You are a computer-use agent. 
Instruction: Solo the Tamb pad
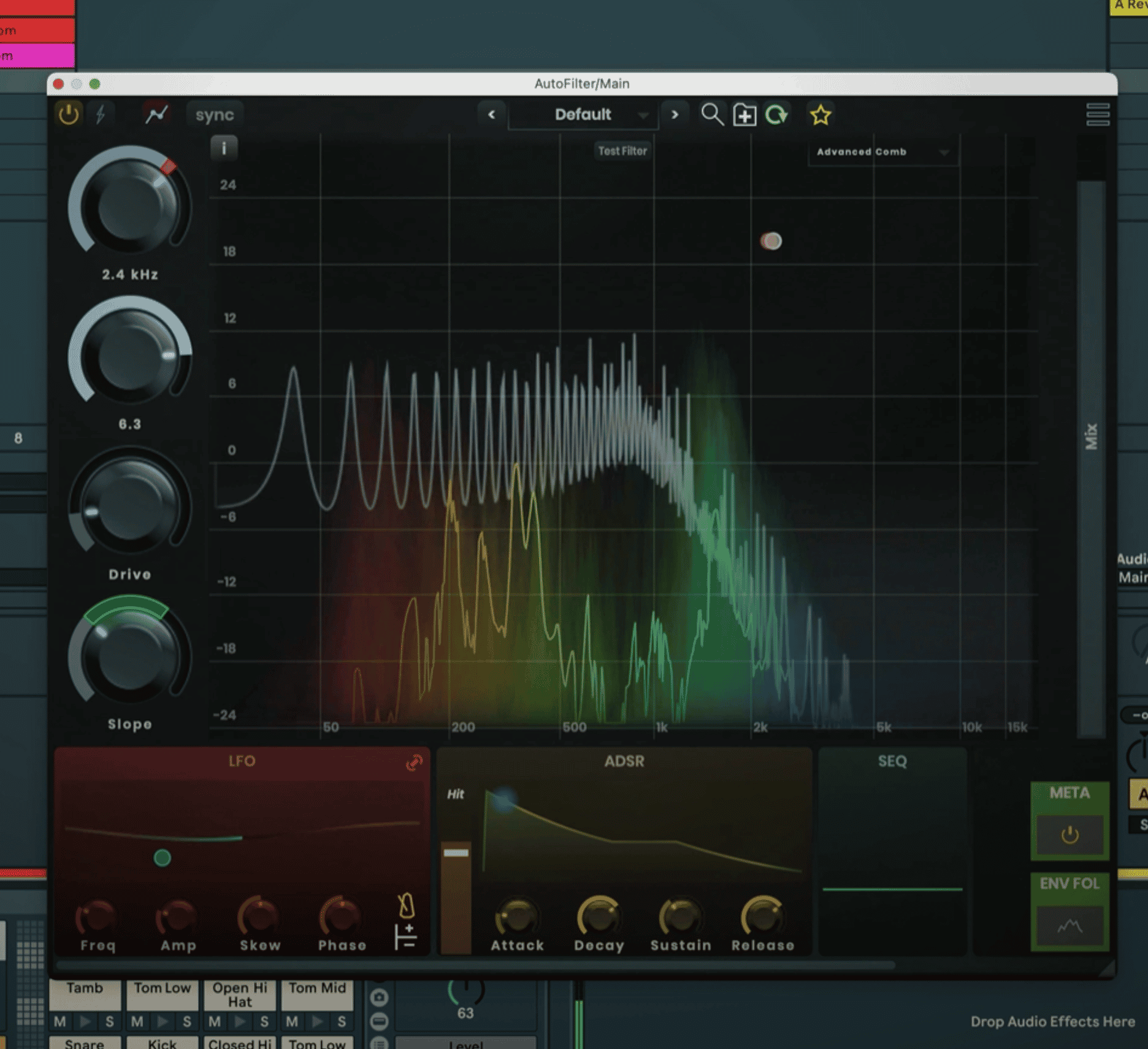[x=110, y=1022]
